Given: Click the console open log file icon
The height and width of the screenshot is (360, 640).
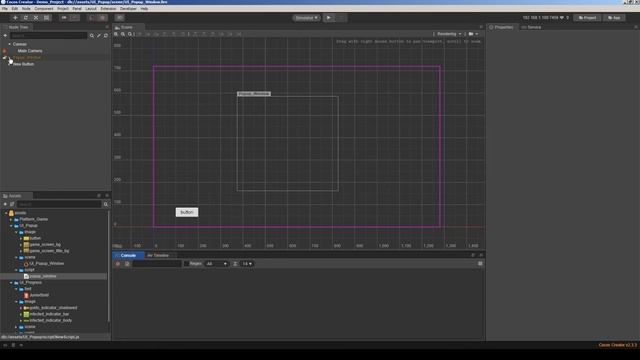Looking at the screenshot, I should (x=127, y=264).
